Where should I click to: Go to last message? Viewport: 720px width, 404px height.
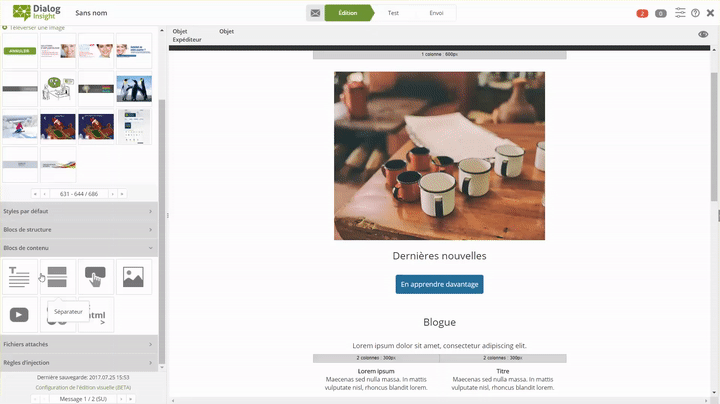130,399
